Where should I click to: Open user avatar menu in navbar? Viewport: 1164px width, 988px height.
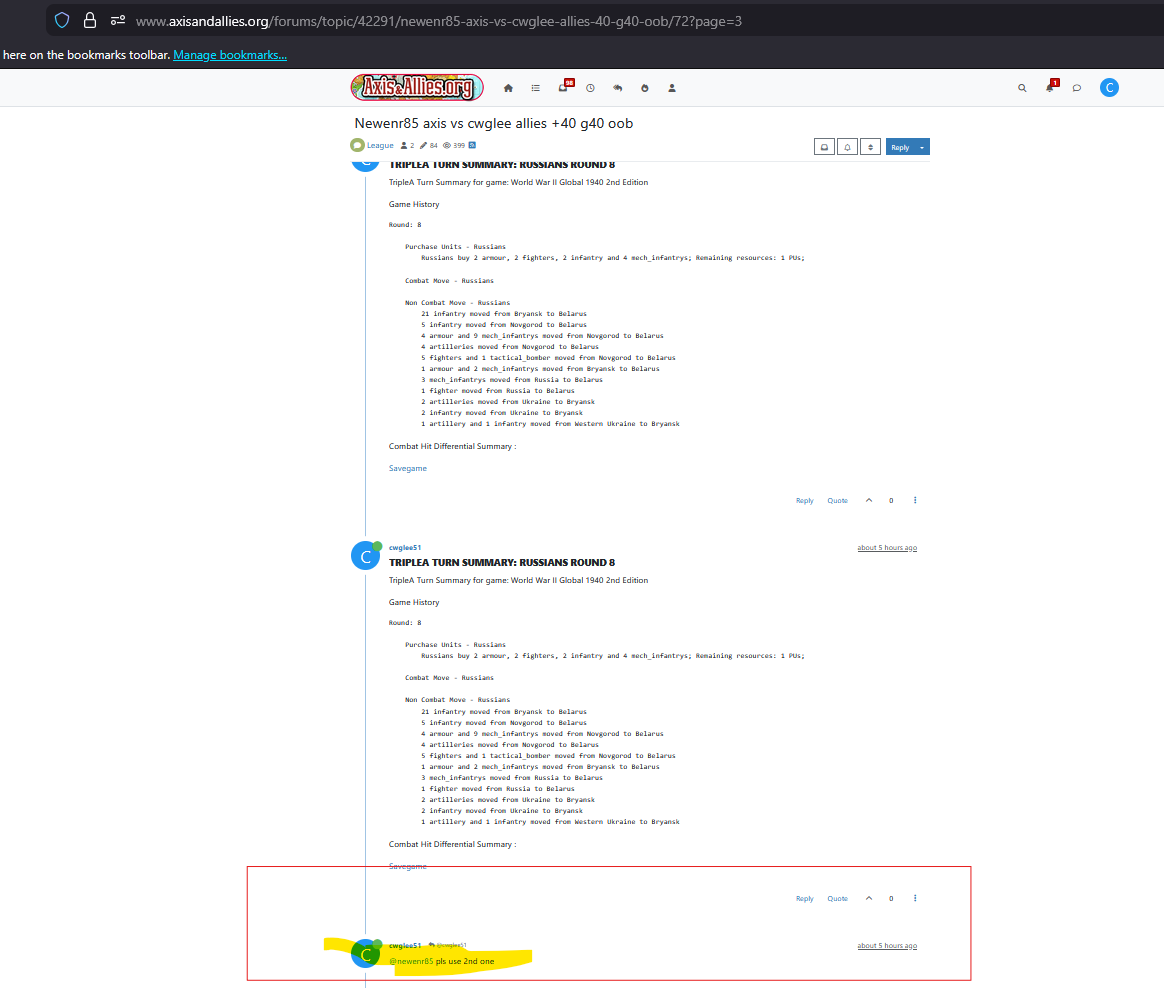click(1109, 88)
